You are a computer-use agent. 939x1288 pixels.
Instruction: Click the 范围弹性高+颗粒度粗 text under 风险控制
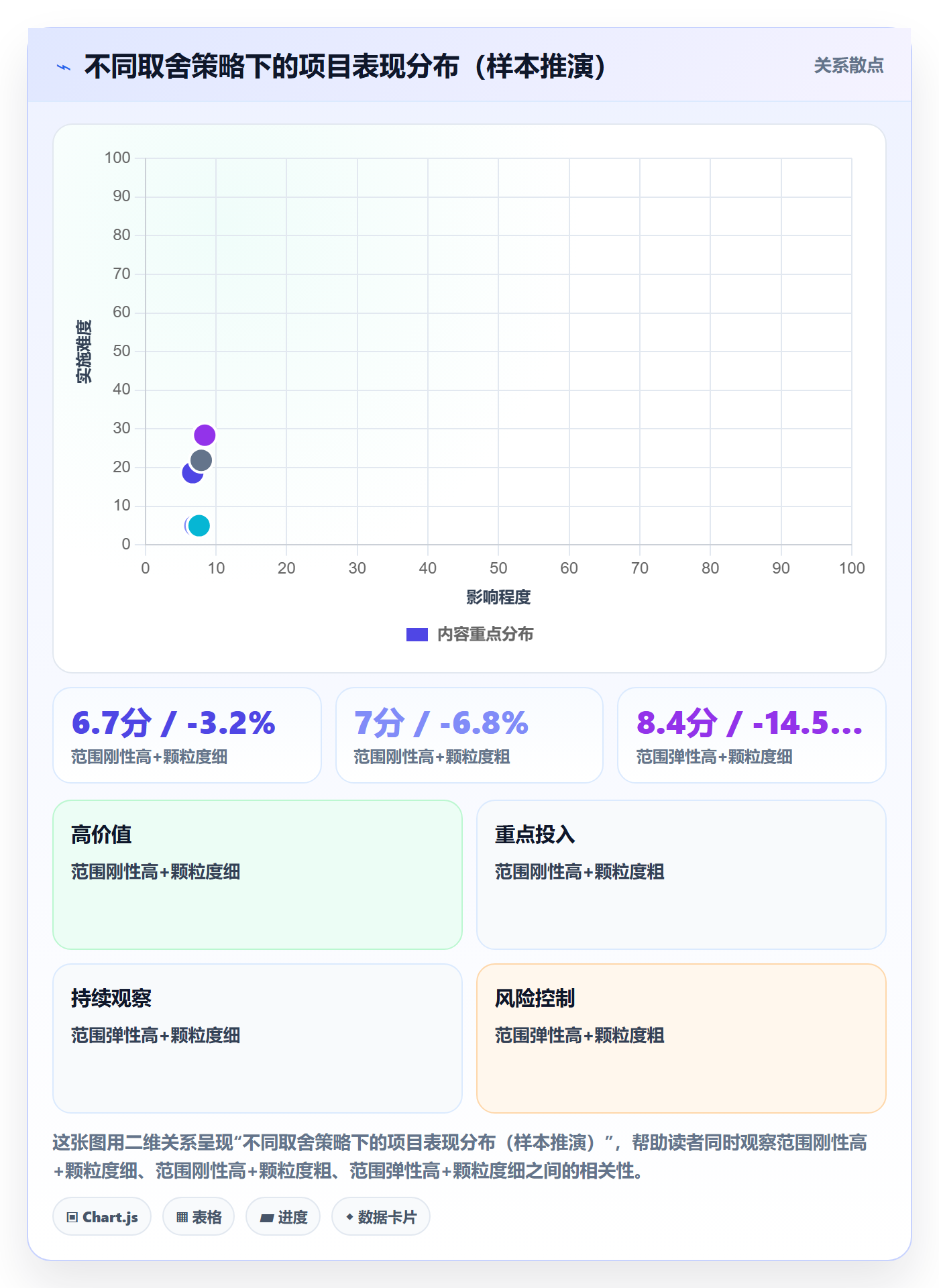(x=579, y=1036)
